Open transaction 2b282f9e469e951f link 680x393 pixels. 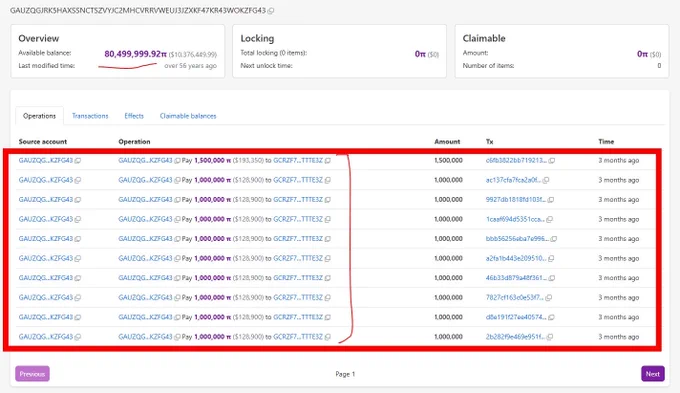tap(515, 337)
